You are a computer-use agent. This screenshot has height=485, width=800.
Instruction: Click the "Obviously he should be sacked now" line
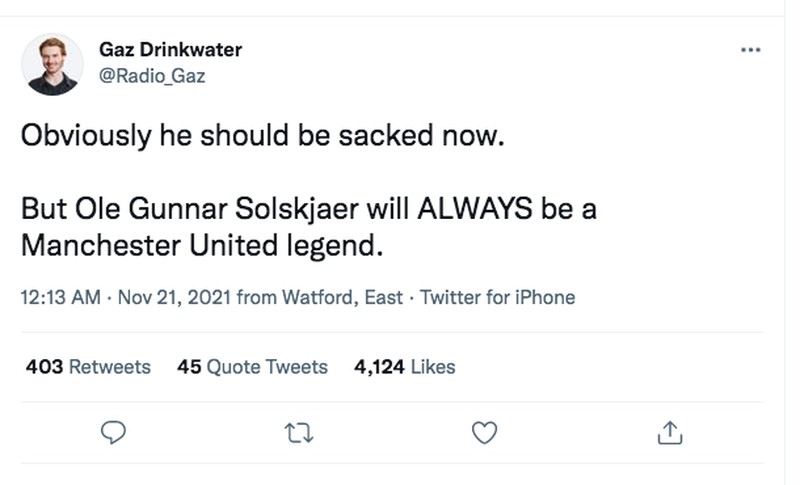(258, 136)
